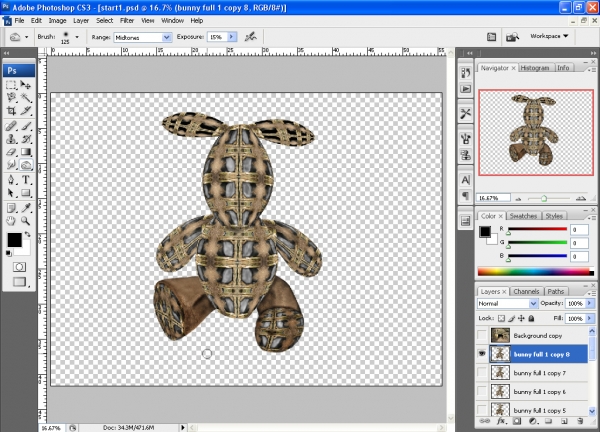Toggle Quick Mask mode button

tap(19, 267)
